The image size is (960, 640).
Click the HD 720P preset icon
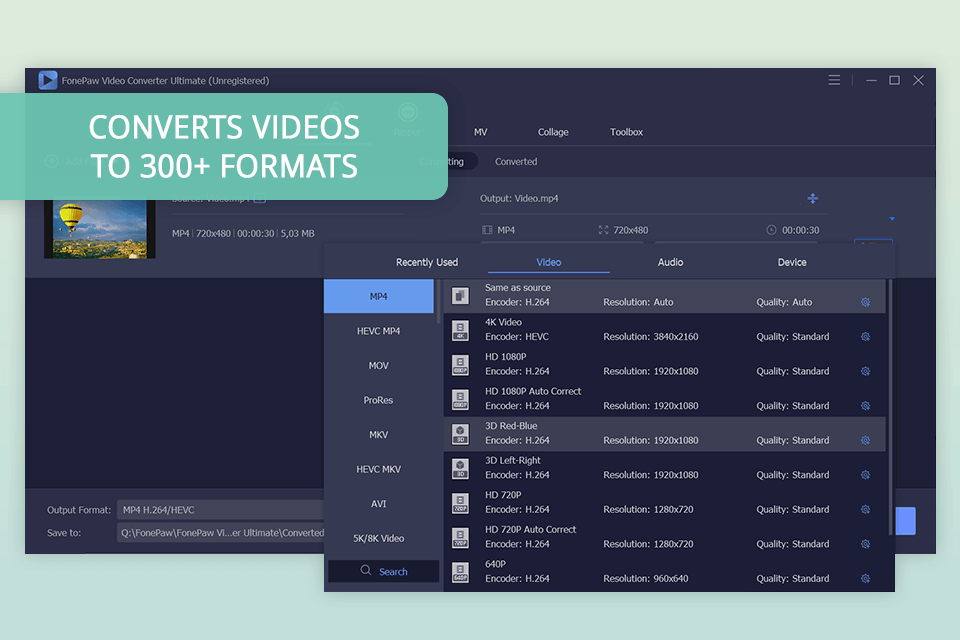pyautogui.click(x=460, y=503)
